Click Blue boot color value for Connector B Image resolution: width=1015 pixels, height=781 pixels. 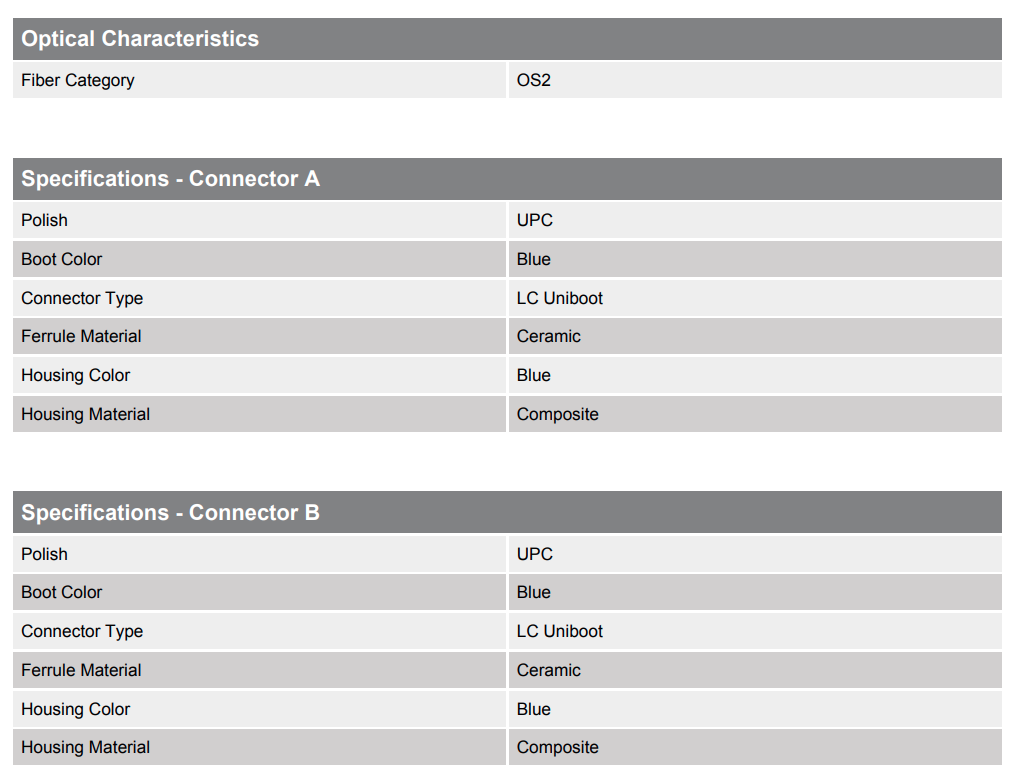[534, 592]
